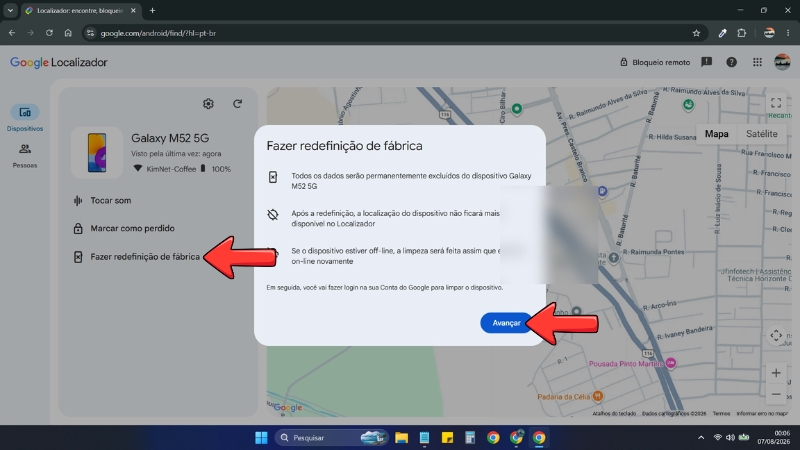Click the browser forward arrow

tap(31, 33)
